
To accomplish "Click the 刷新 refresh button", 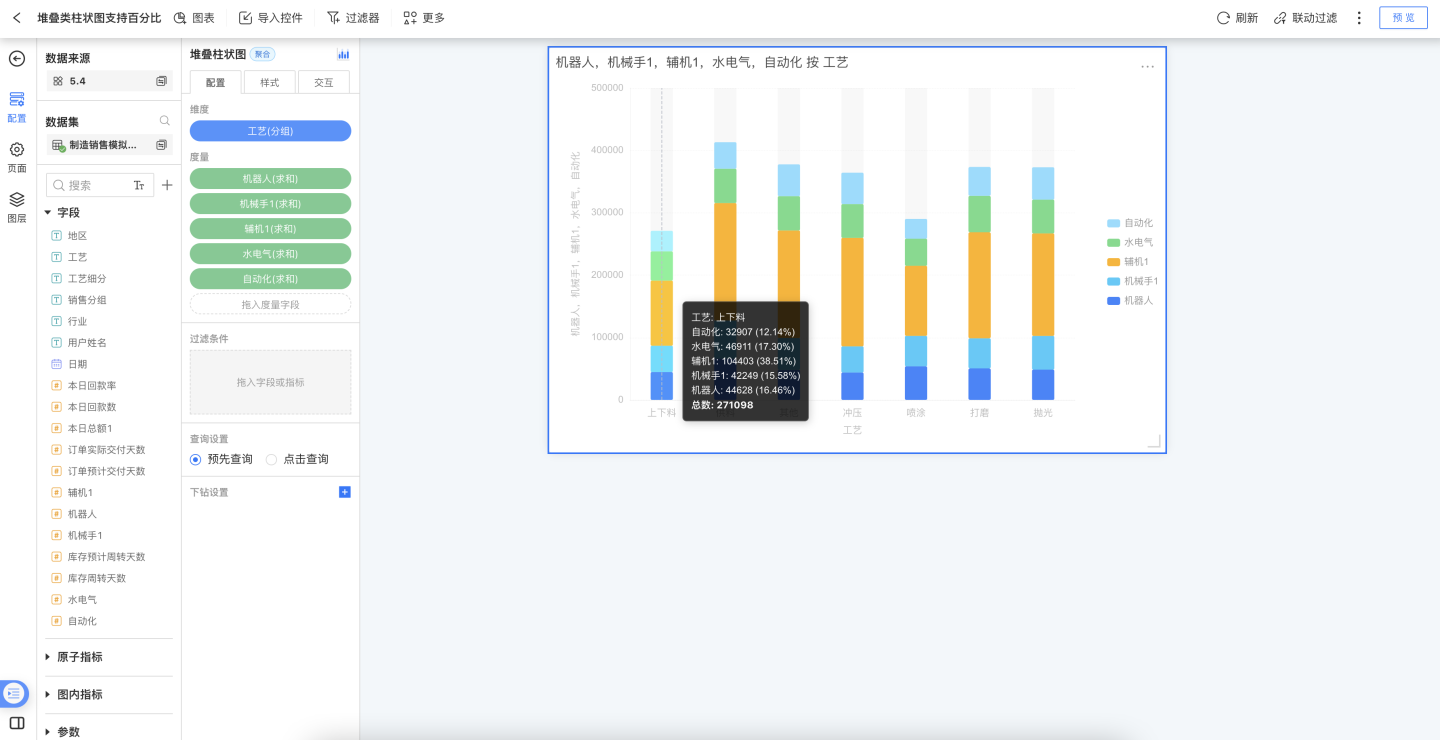I will [1237, 18].
